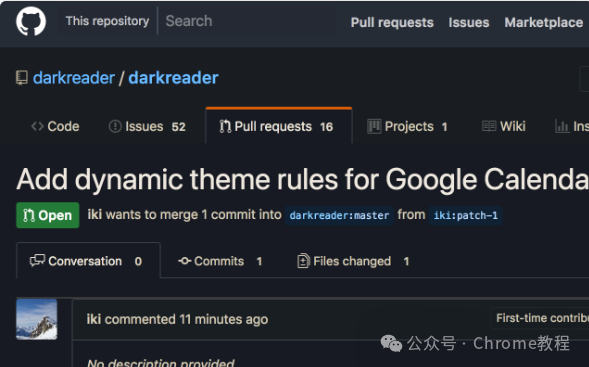Open Pull requests in top navigation
Screen dimensions: 589x367
click(392, 23)
